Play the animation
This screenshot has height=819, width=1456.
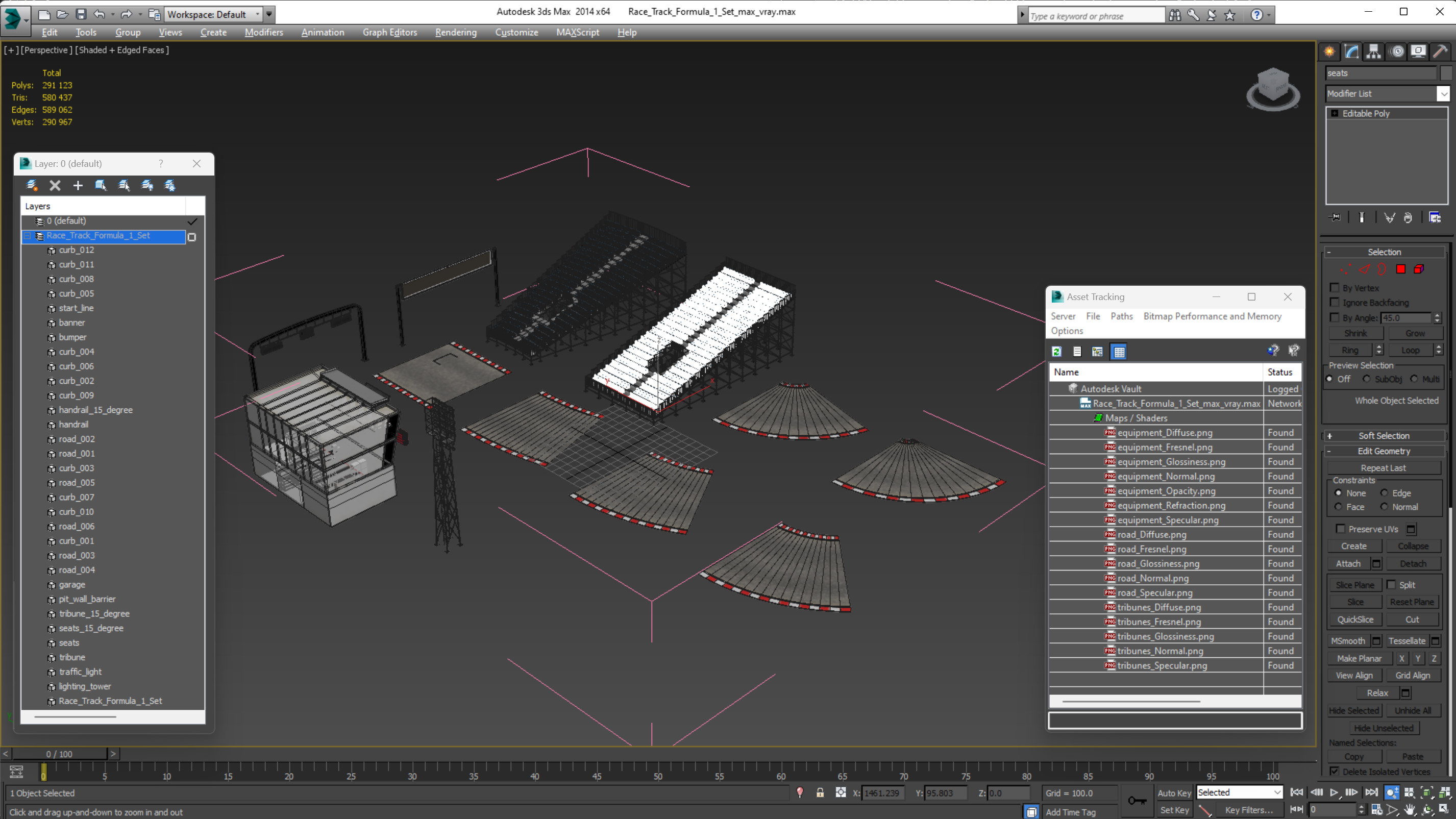click(1334, 792)
